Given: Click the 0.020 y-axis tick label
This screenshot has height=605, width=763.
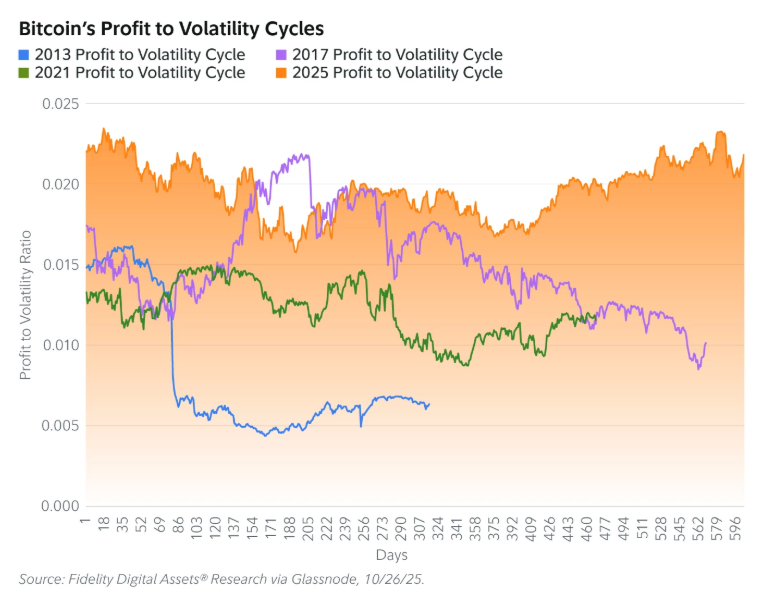Looking at the screenshot, I should (60, 184).
